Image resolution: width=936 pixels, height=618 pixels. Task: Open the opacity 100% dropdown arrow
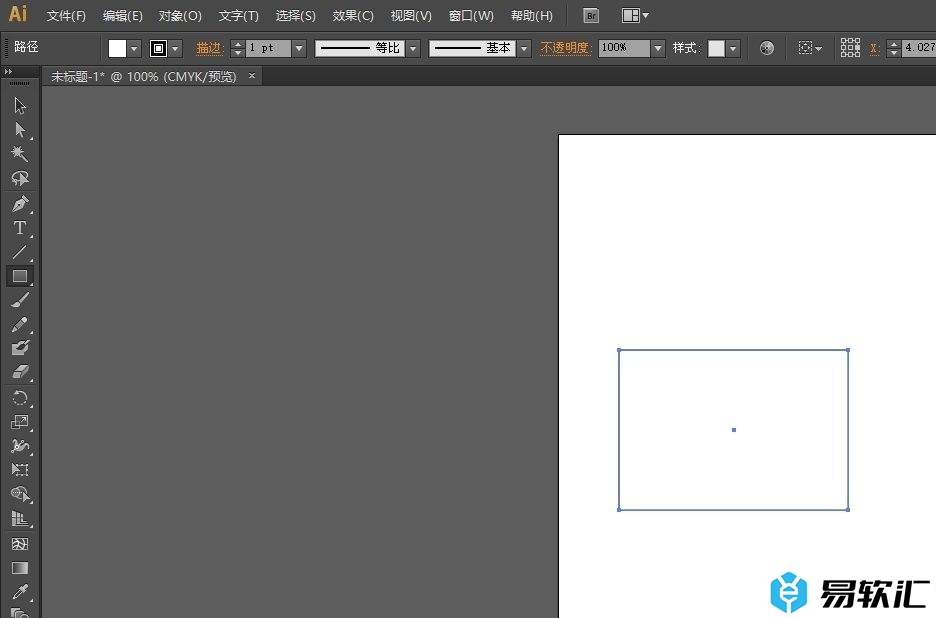(658, 48)
